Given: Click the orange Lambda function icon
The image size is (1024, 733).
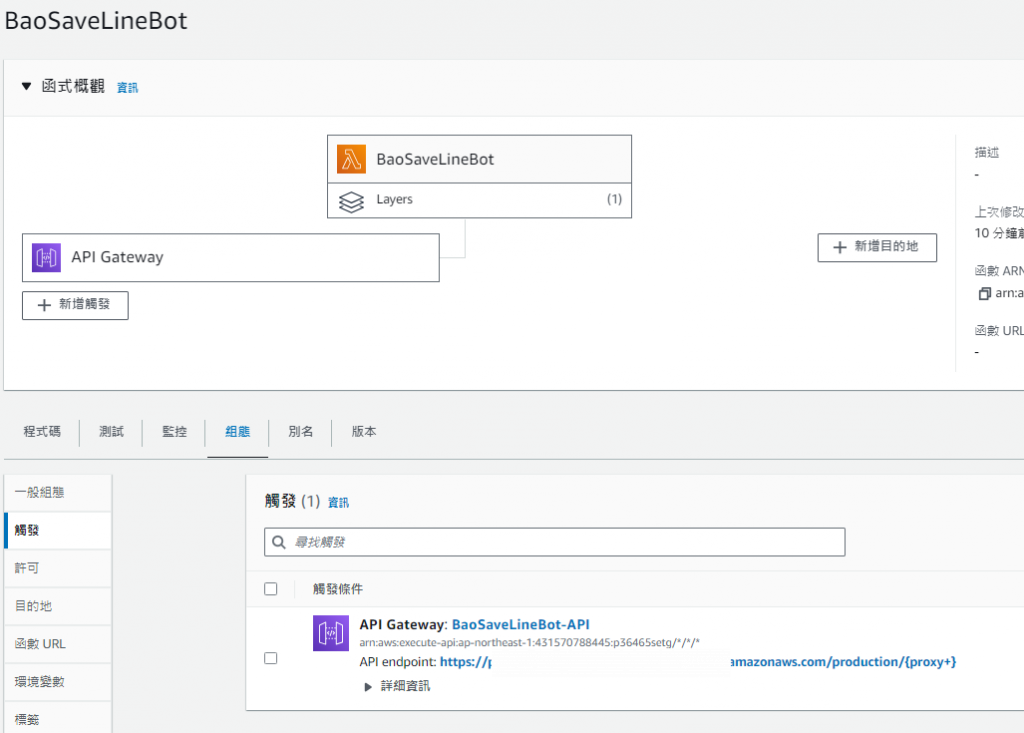Looking at the screenshot, I should click(x=351, y=159).
